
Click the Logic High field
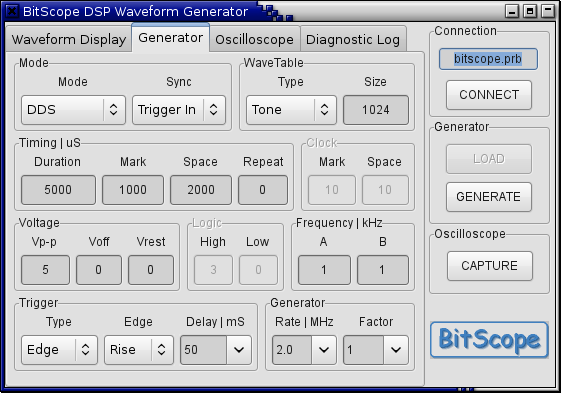pos(214,270)
